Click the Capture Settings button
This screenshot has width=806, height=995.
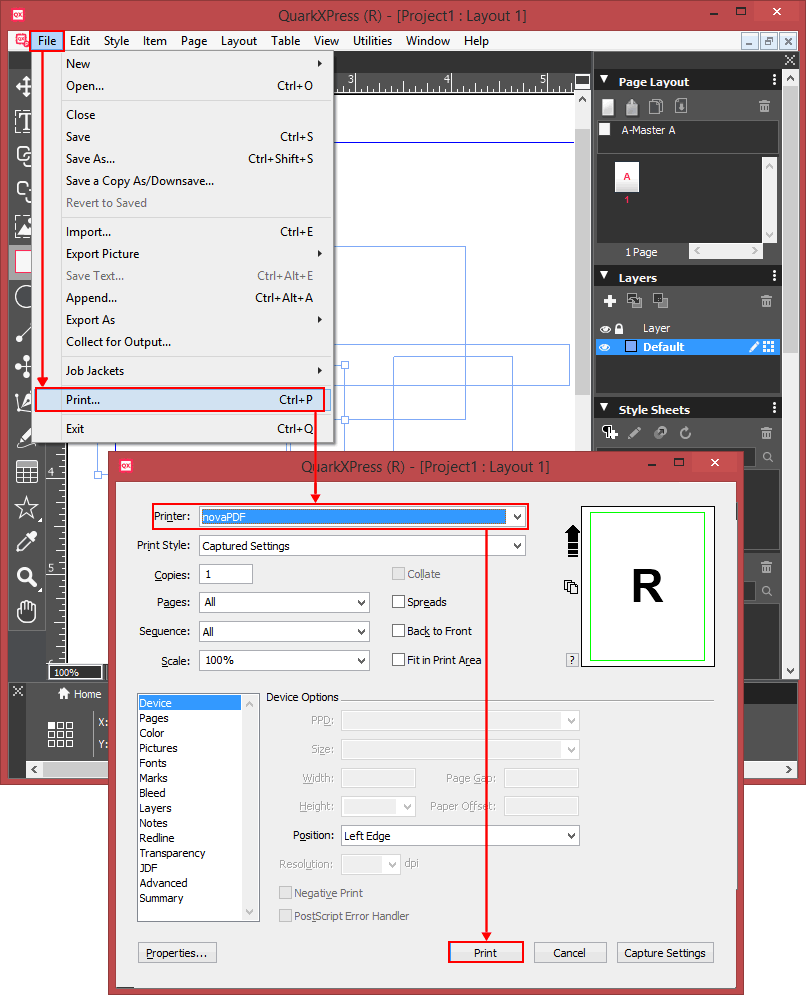[x=665, y=953]
